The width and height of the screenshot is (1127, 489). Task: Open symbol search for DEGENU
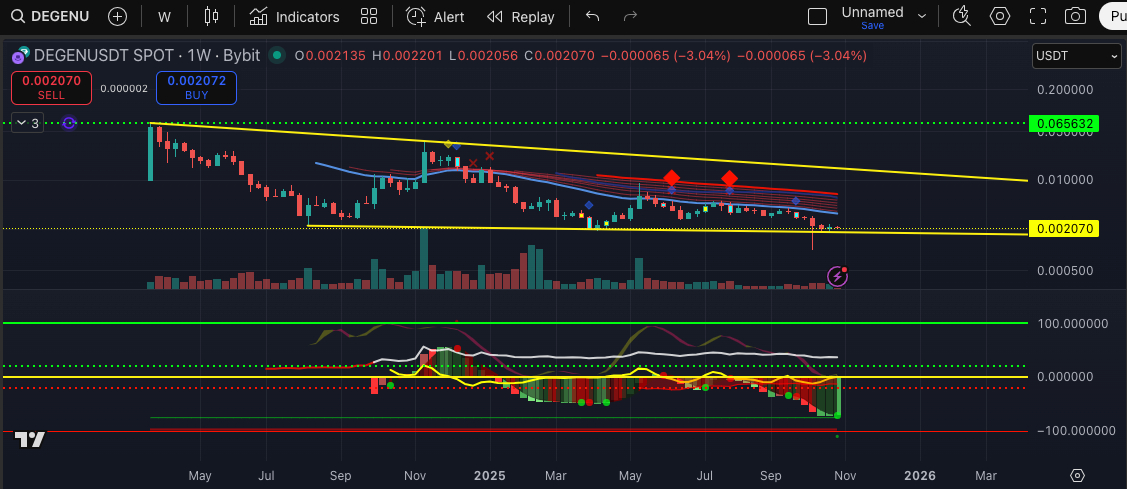50,17
